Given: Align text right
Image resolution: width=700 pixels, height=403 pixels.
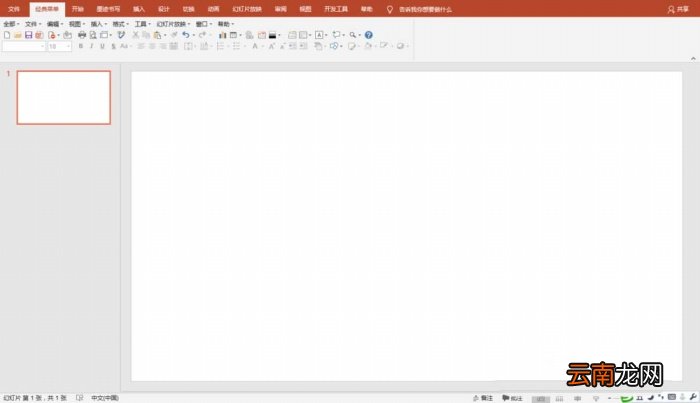Looking at the screenshot, I should 163,46.
